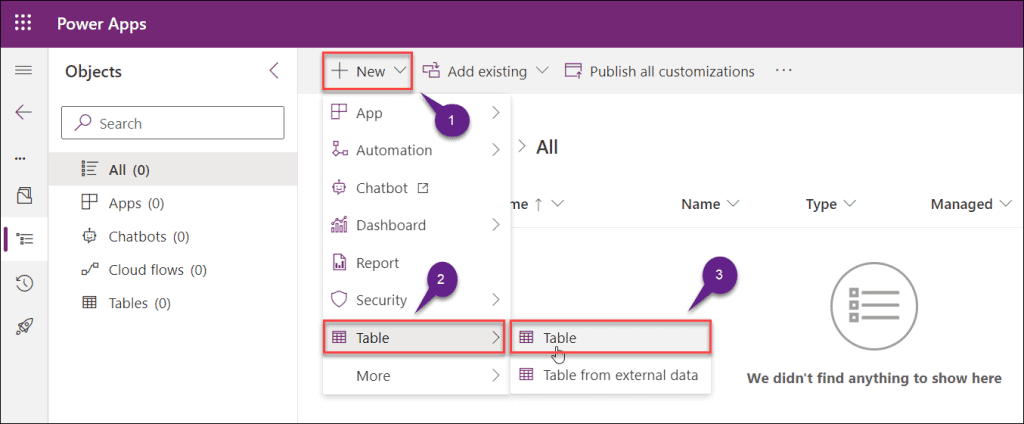The height and width of the screenshot is (424, 1024).
Task: Expand the App submenu chevron
Action: [496, 113]
